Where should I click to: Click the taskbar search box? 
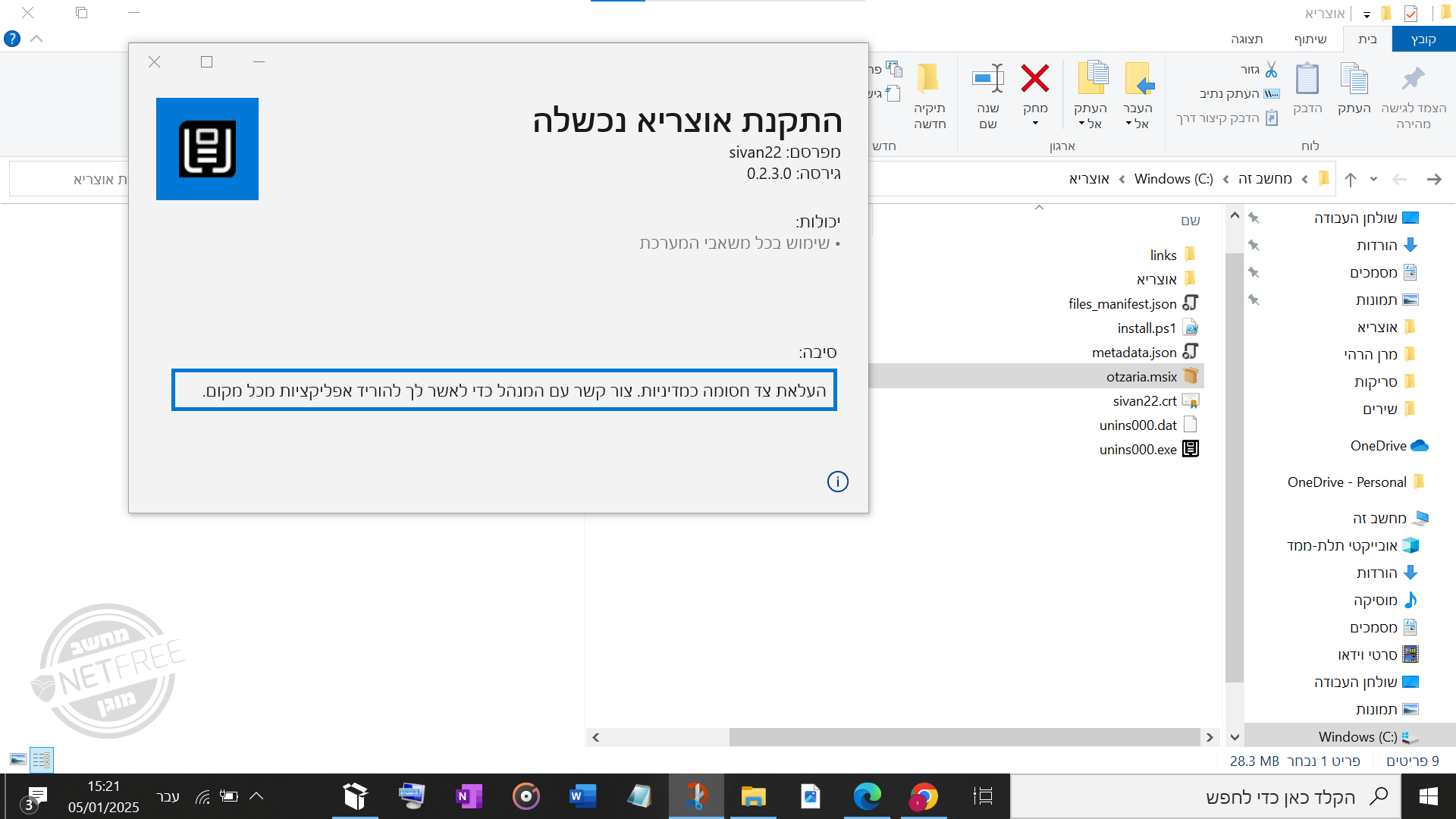pos(1206,796)
